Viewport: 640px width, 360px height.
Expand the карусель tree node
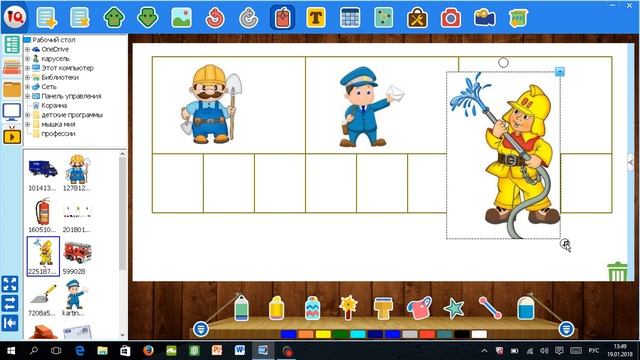pos(27,58)
